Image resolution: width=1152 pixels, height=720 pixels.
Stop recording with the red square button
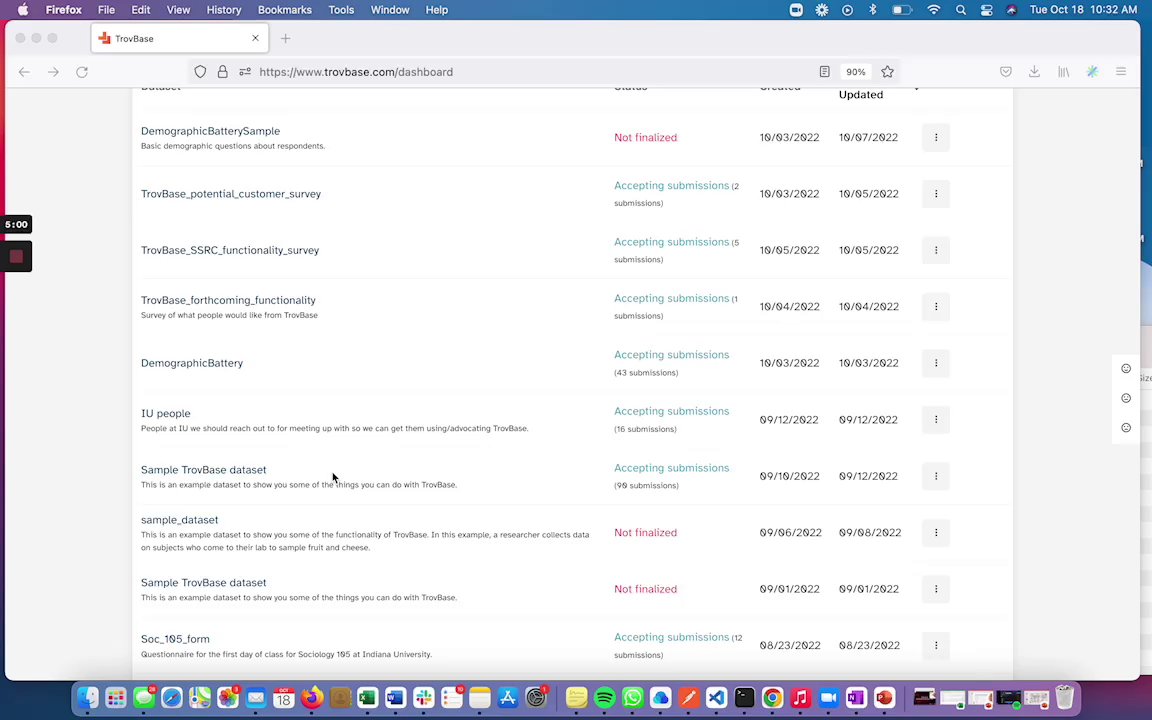pos(16,256)
